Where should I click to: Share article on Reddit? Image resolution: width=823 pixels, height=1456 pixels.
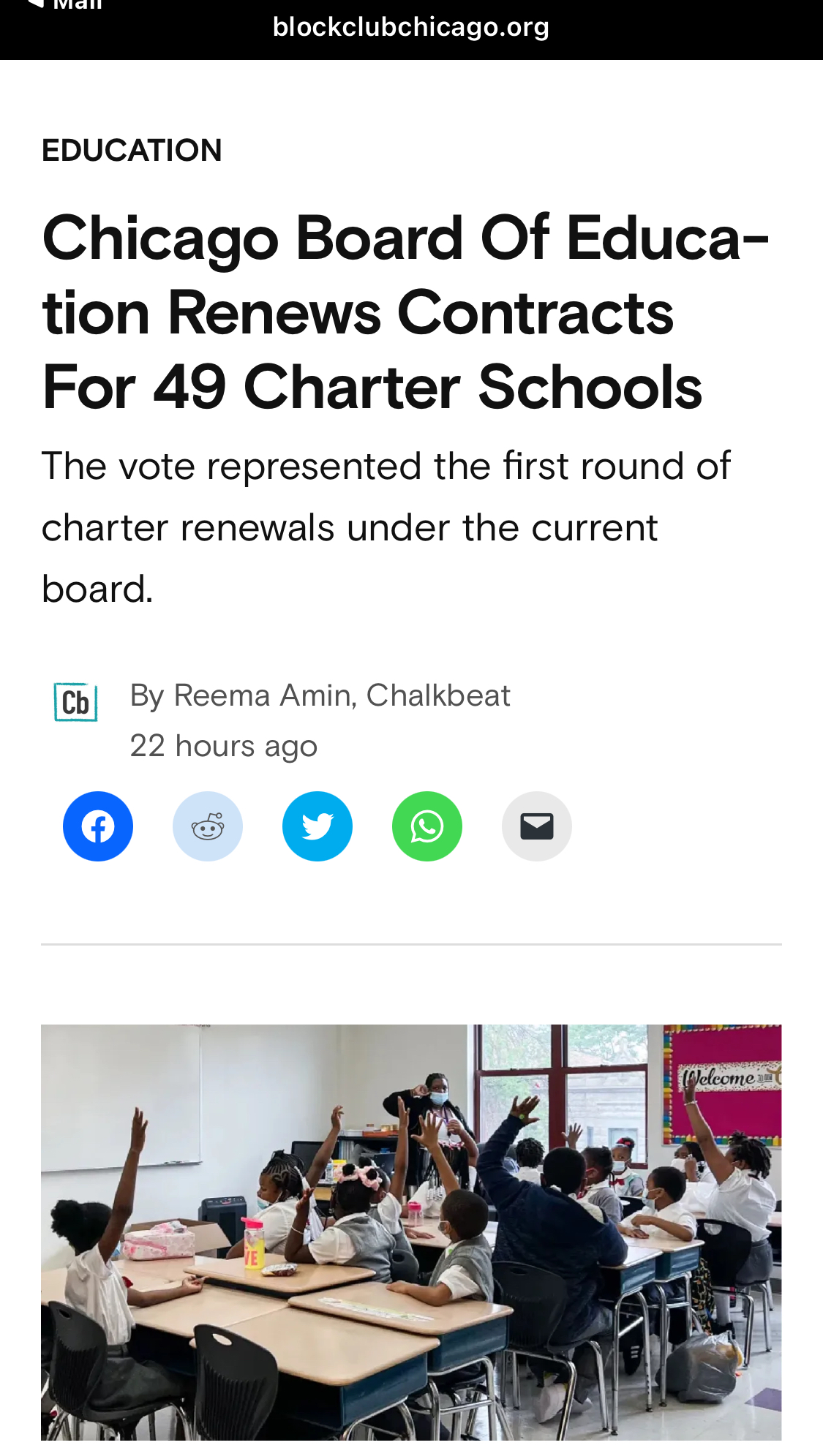coord(208,826)
